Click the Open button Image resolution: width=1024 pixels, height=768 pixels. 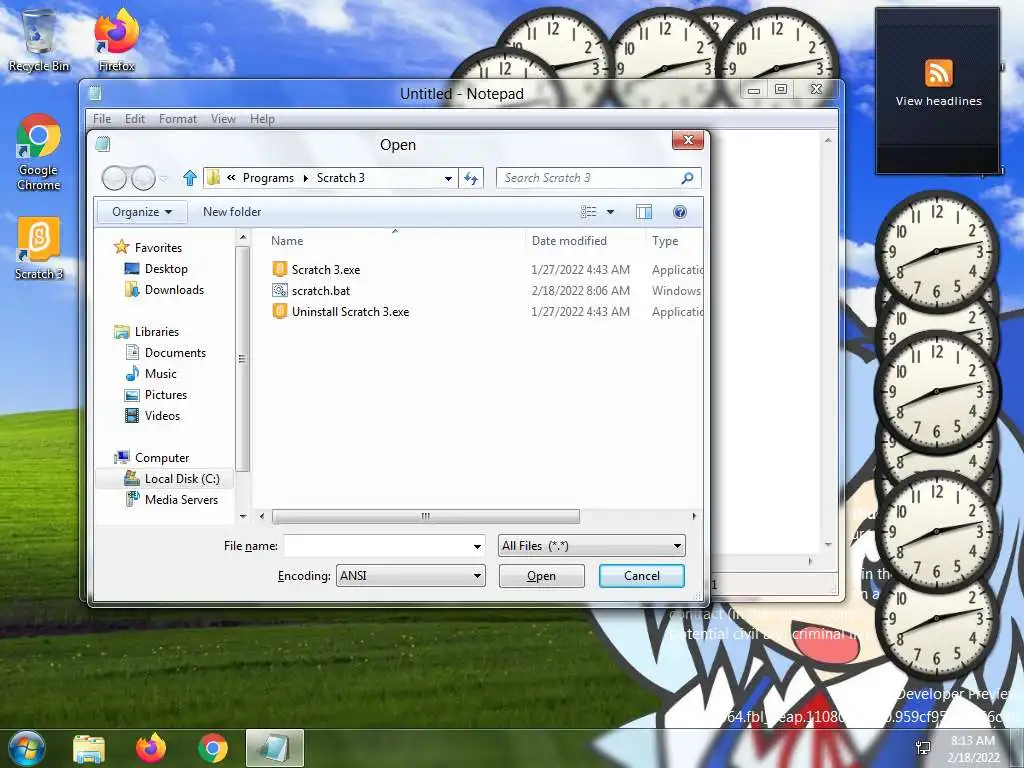coord(541,576)
